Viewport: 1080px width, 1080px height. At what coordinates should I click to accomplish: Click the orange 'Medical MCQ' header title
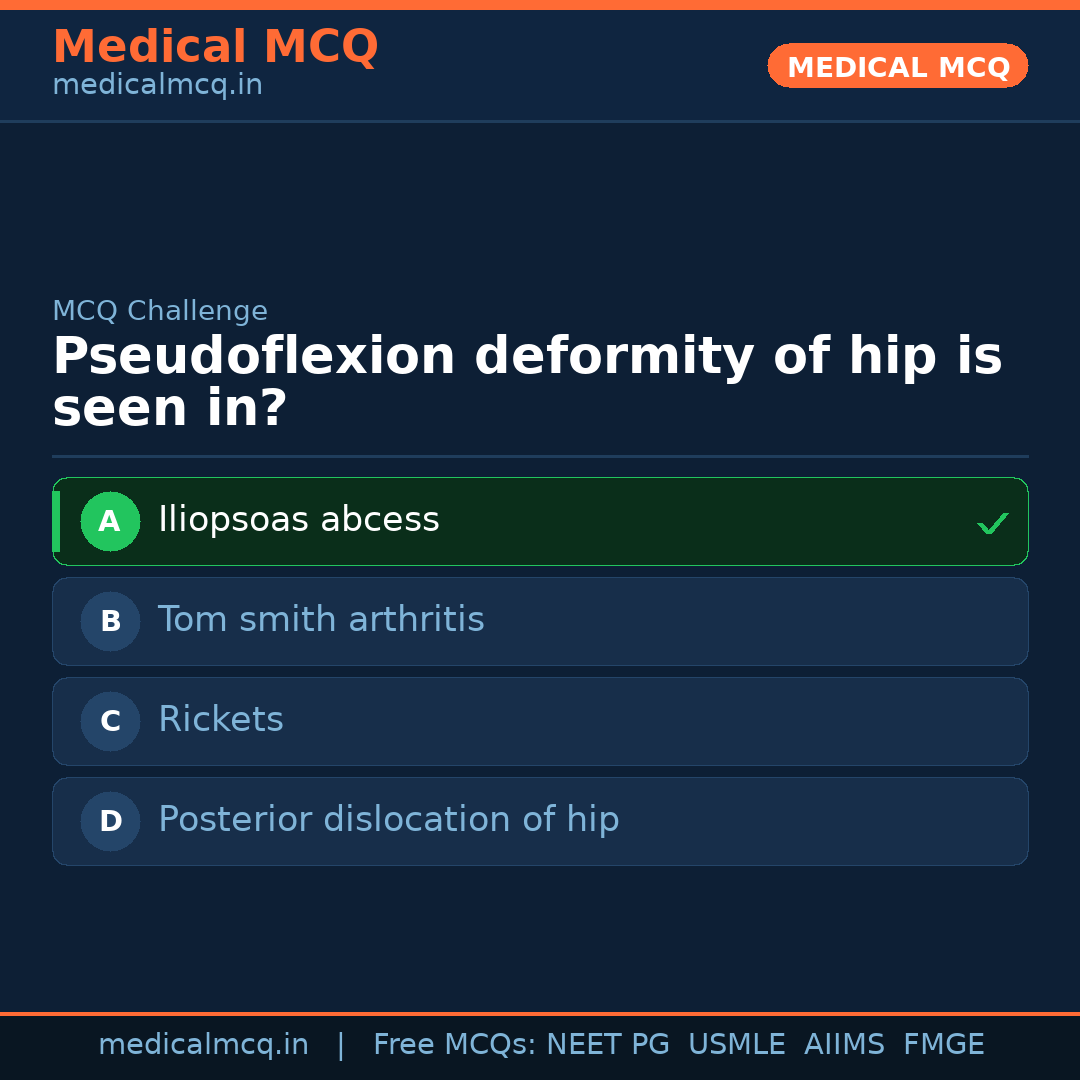click(x=215, y=47)
